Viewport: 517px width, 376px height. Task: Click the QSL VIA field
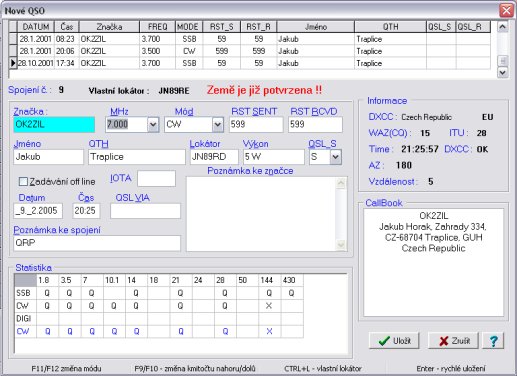[145, 211]
